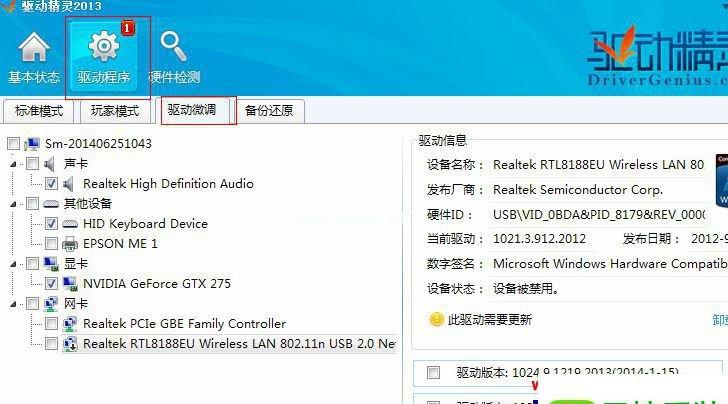
Task: Select Realtek High Definition Audio row text
Action: click(168, 184)
